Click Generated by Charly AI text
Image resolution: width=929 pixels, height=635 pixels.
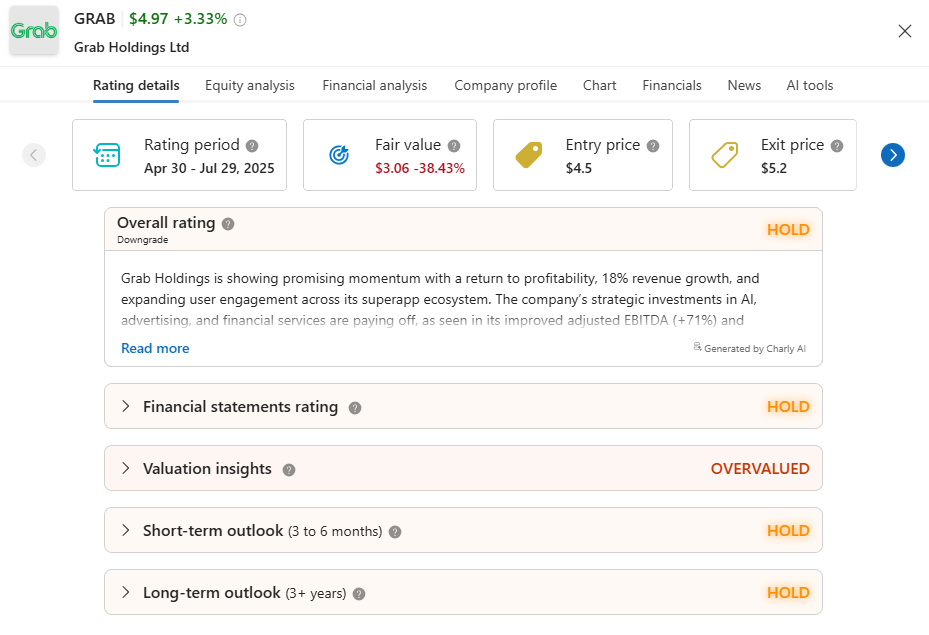[x=755, y=349]
